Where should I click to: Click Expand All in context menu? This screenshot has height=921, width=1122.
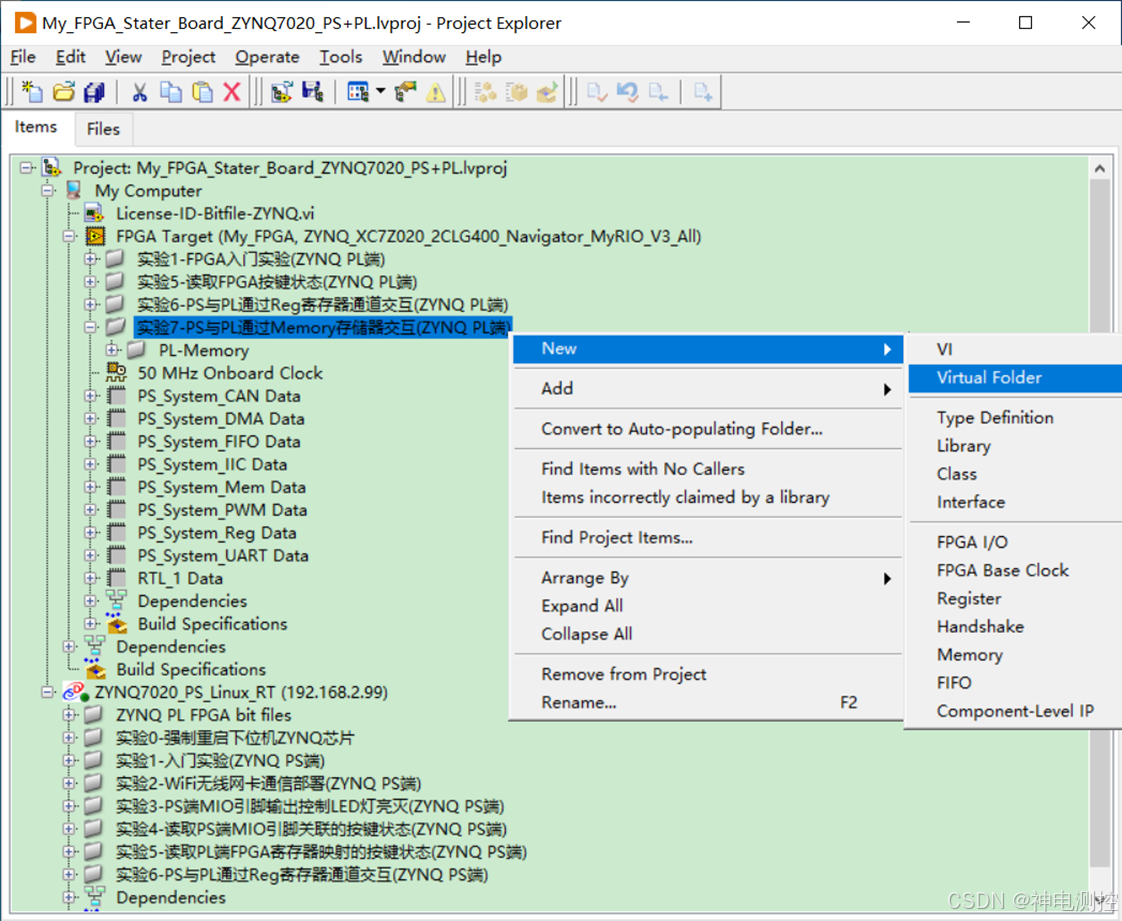point(708,606)
